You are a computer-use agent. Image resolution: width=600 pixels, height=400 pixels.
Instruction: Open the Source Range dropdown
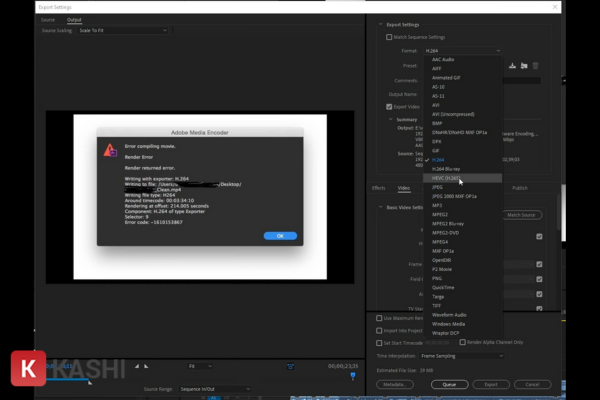[x=205, y=387]
